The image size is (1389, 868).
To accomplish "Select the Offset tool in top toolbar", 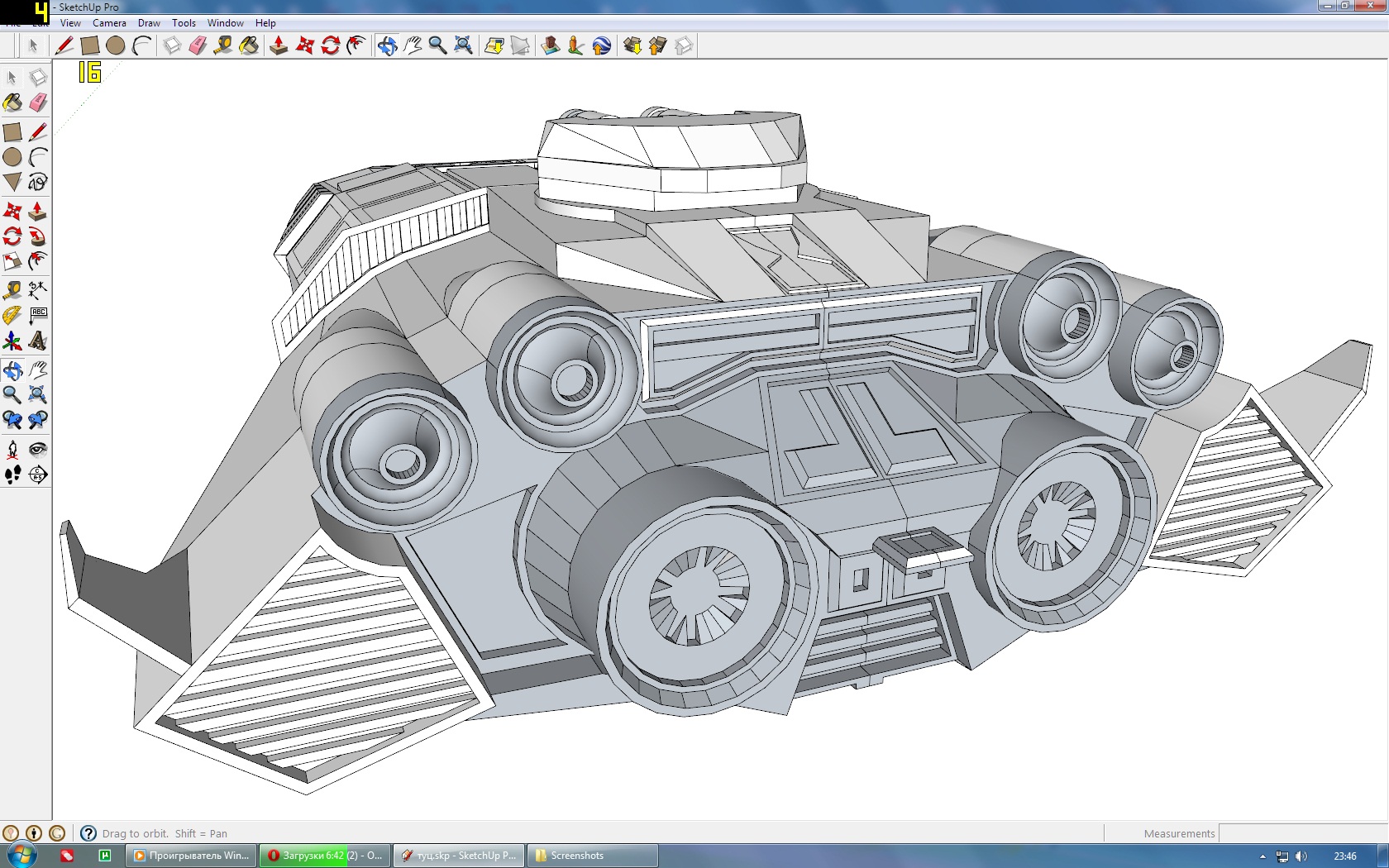I will (356, 45).
